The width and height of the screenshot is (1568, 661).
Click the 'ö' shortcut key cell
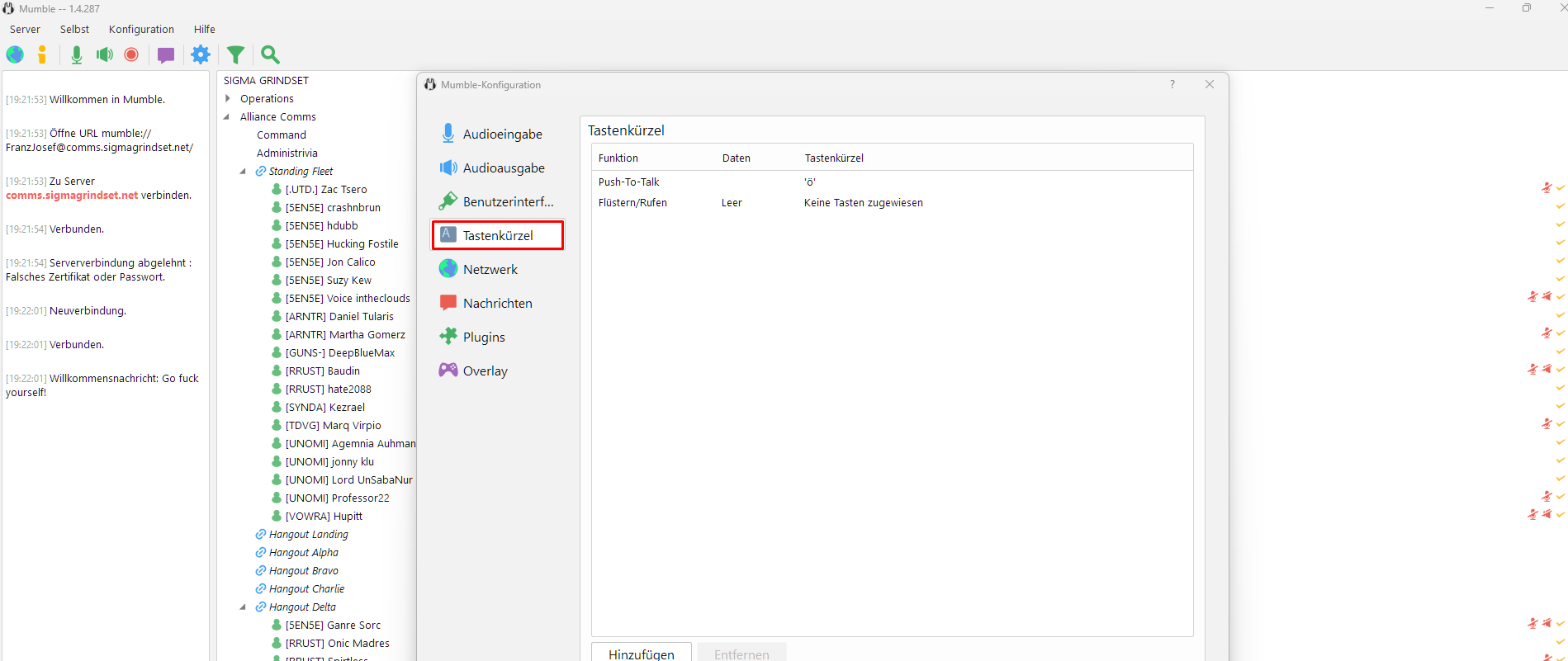810,182
